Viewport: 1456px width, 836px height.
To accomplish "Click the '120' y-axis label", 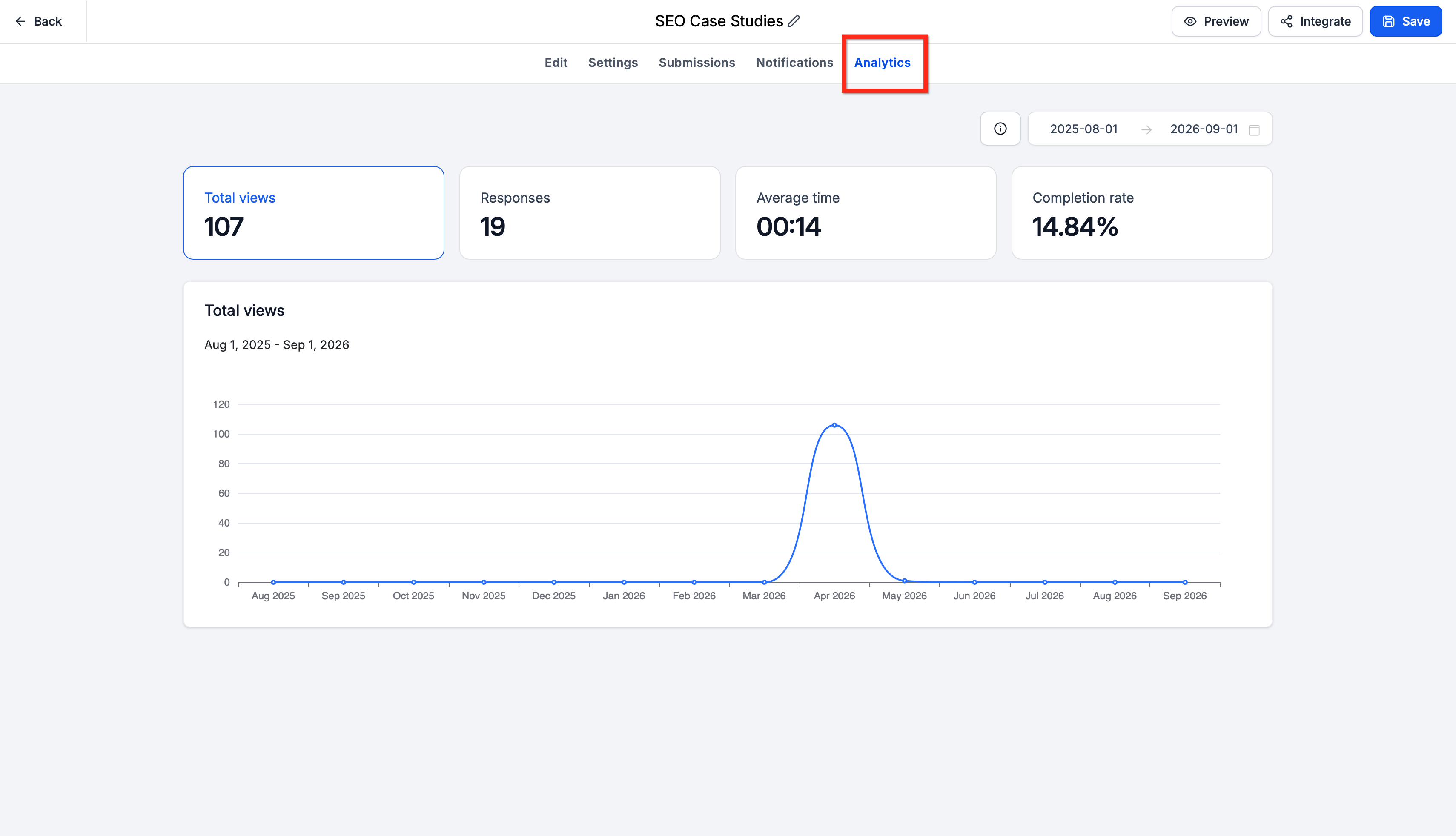I will coord(221,404).
